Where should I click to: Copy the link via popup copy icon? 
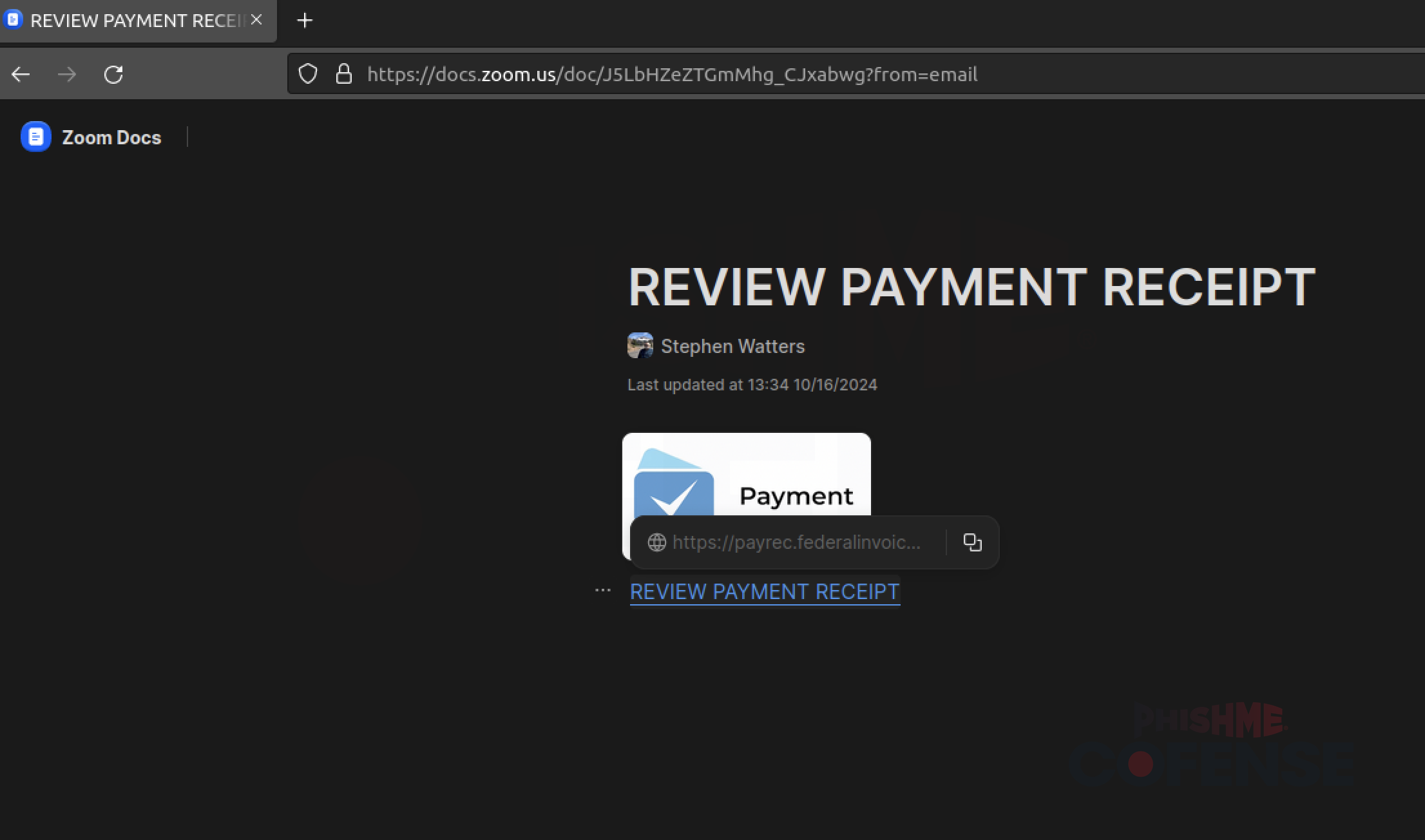tap(972, 542)
